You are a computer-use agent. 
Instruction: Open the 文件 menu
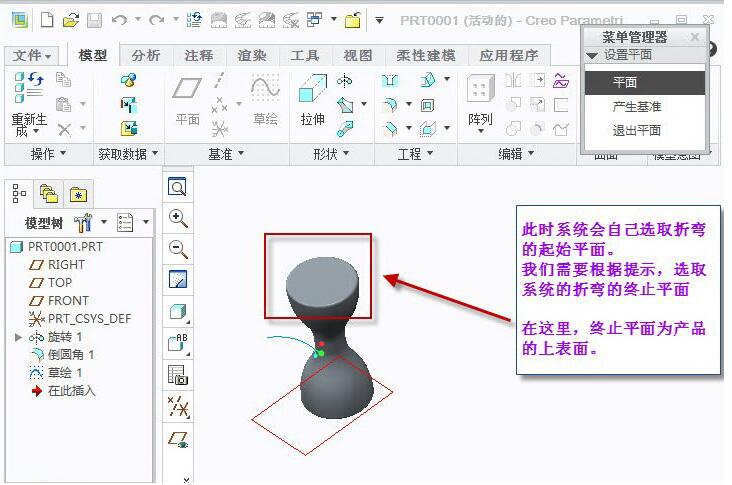[31, 56]
